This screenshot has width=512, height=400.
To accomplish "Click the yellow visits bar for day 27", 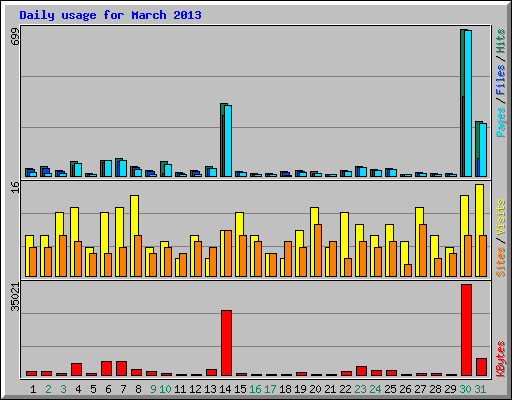I will point(419,242).
